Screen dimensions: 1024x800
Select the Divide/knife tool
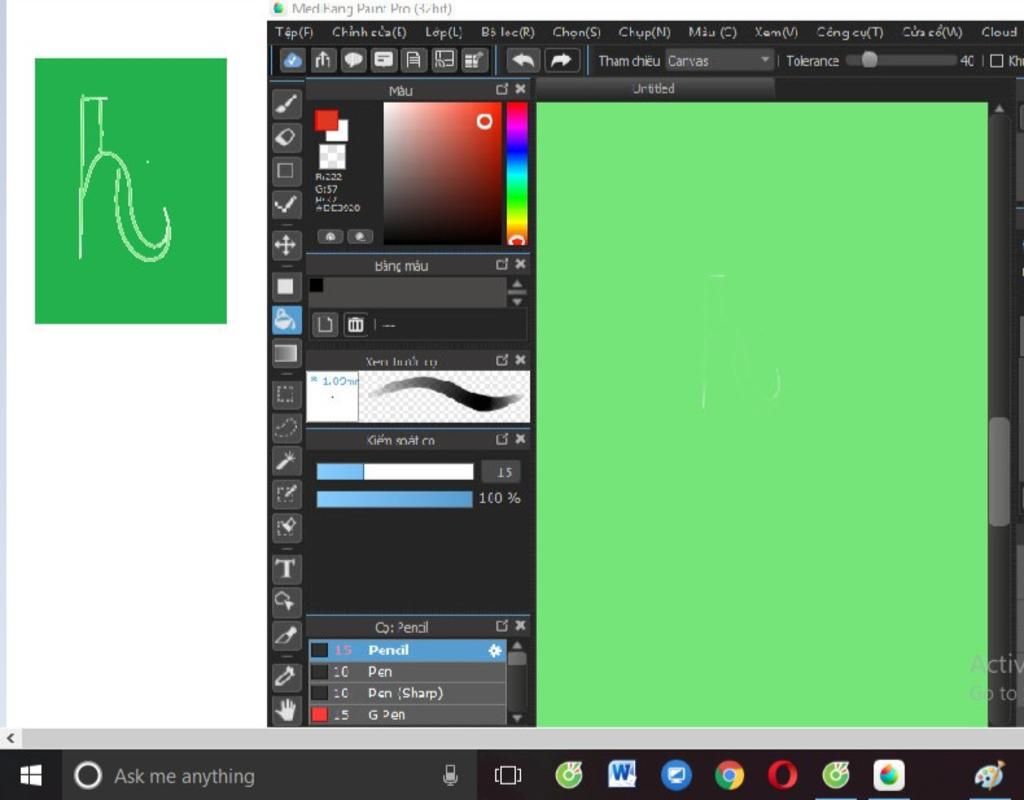(x=286, y=635)
